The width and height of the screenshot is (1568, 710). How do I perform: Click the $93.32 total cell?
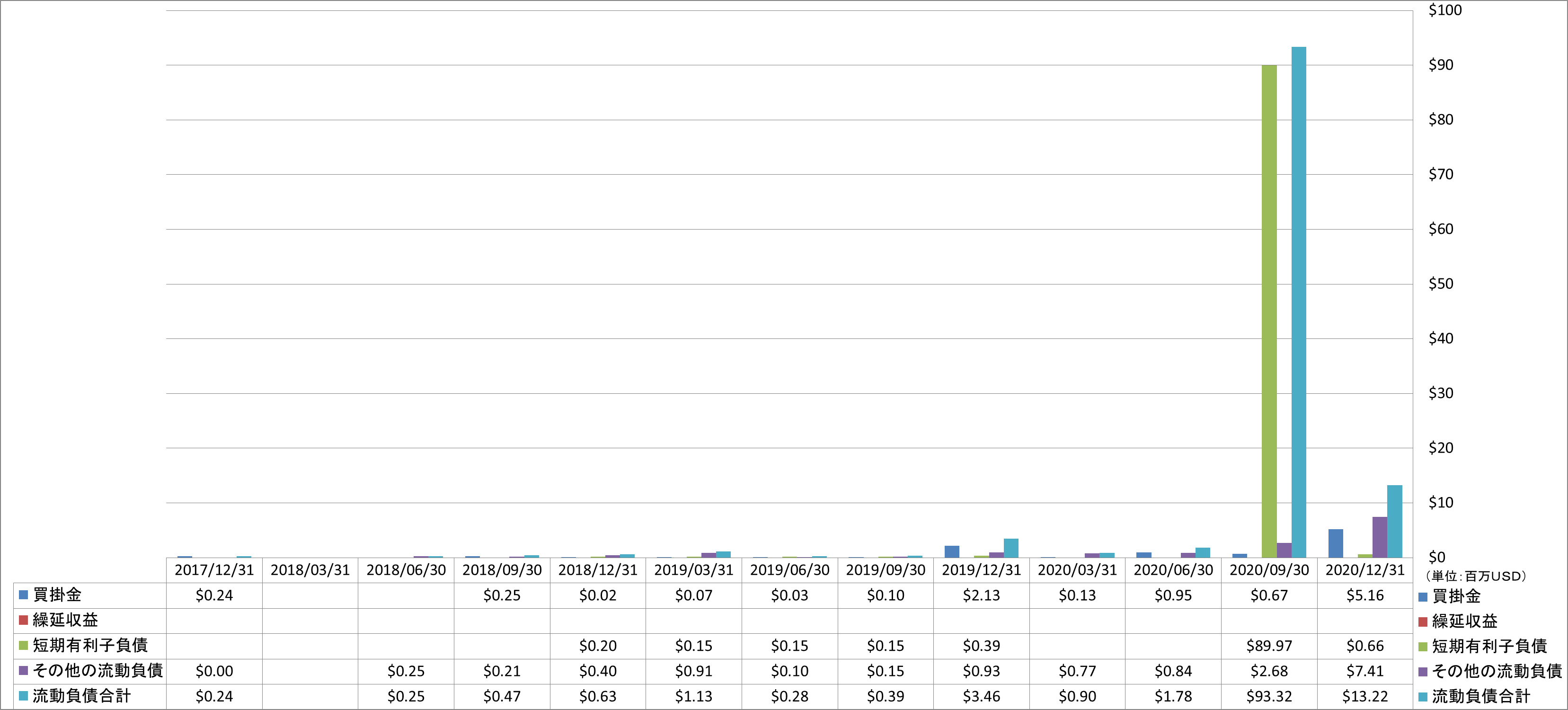click(1269, 696)
